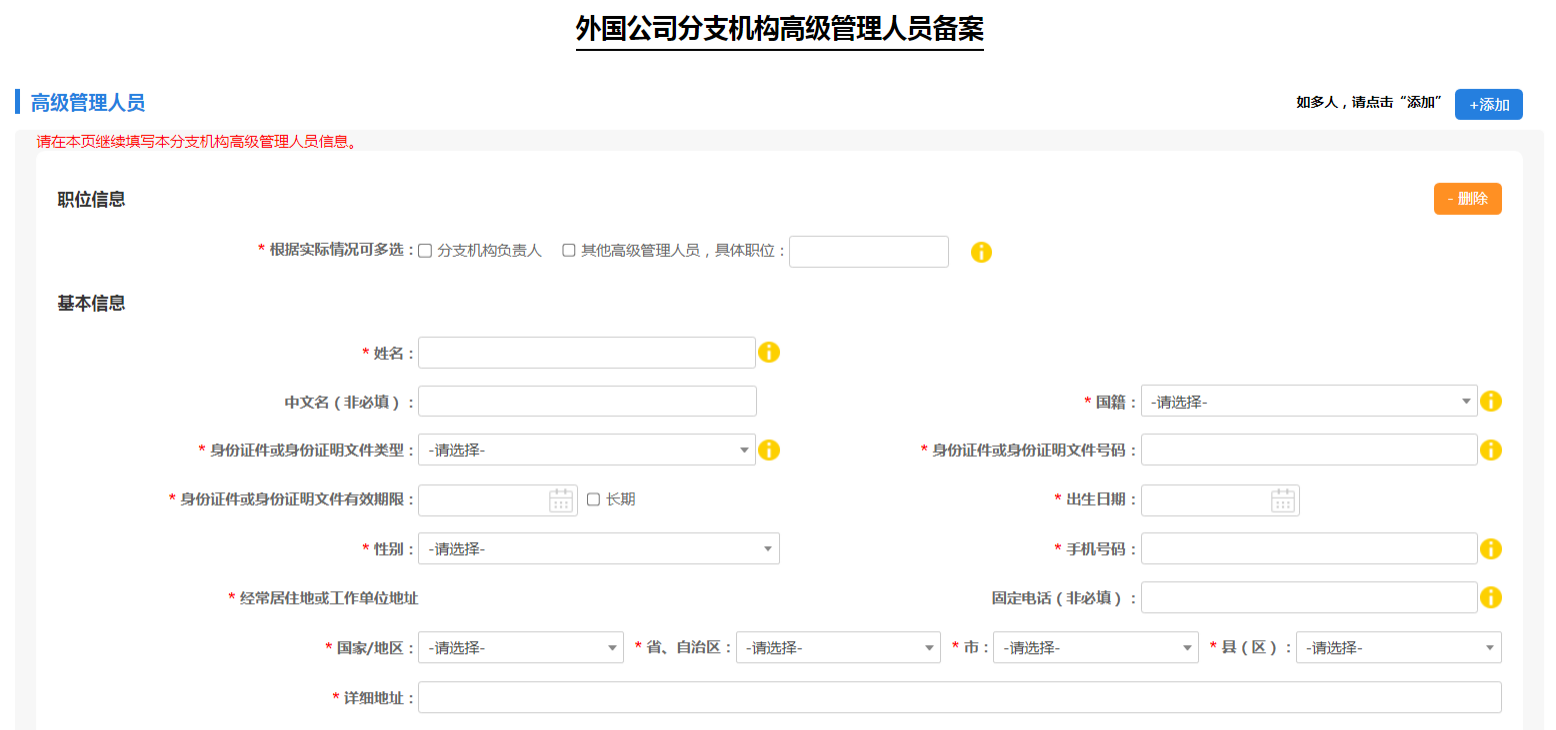The width and height of the screenshot is (1556, 730).
Task: Open info tip beside 具体职位 input
Action: tap(981, 251)
